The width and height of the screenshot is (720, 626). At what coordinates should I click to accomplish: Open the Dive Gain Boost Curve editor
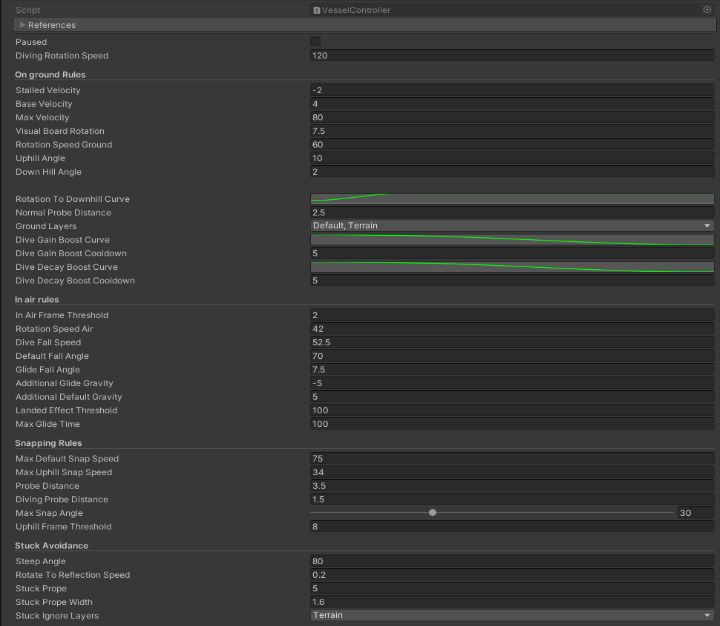point(511,240)
